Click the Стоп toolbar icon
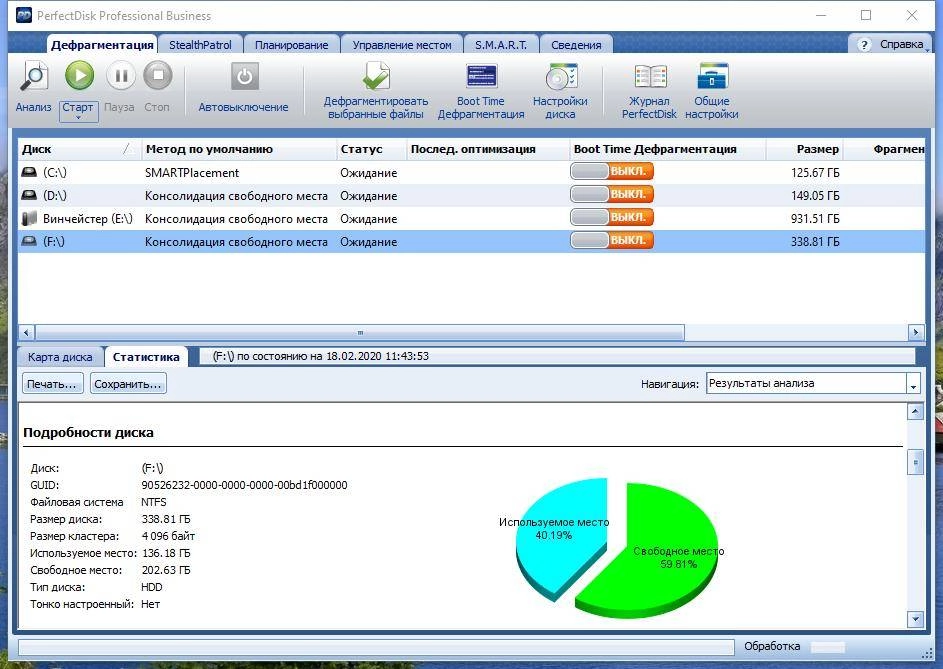Viewport: 943px width, 669px height. click(158, 76)
